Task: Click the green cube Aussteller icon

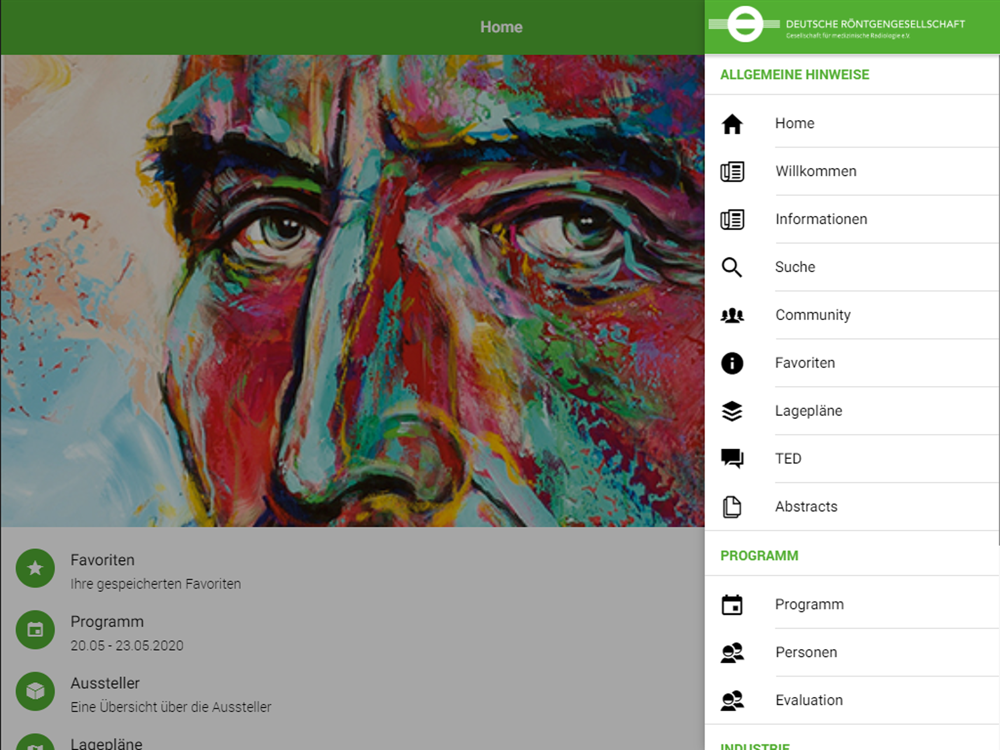Action: pos(35,691)
